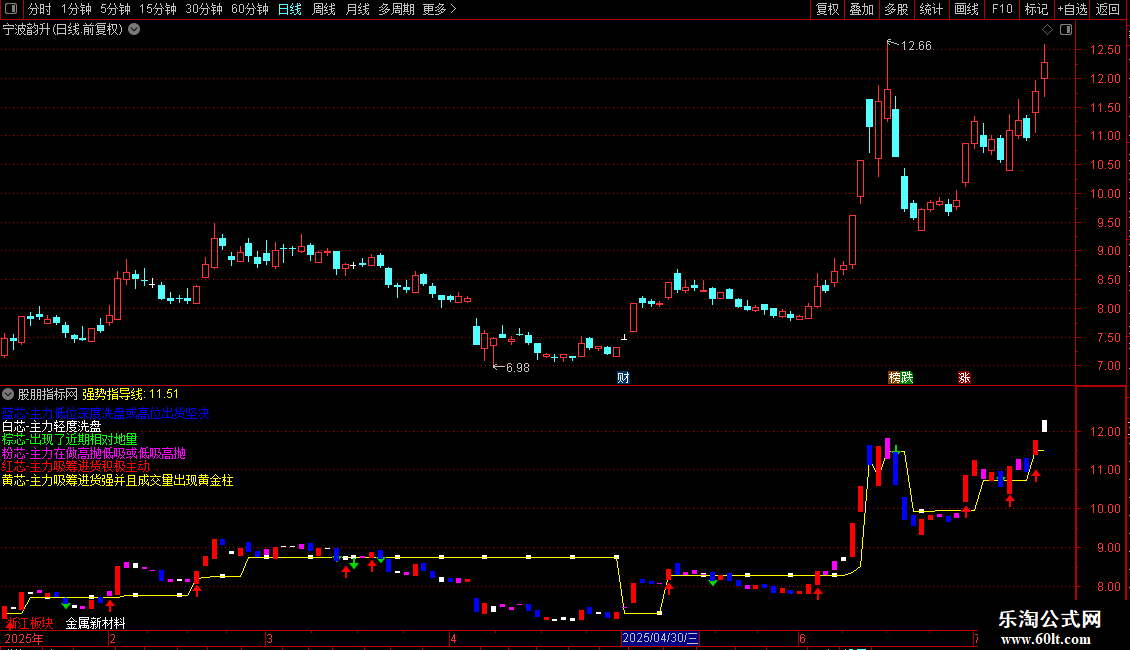Screen dimensions: 1130x650
Task: Click the 榜跌 marker on the chart
Action: (x=901, y=378)
